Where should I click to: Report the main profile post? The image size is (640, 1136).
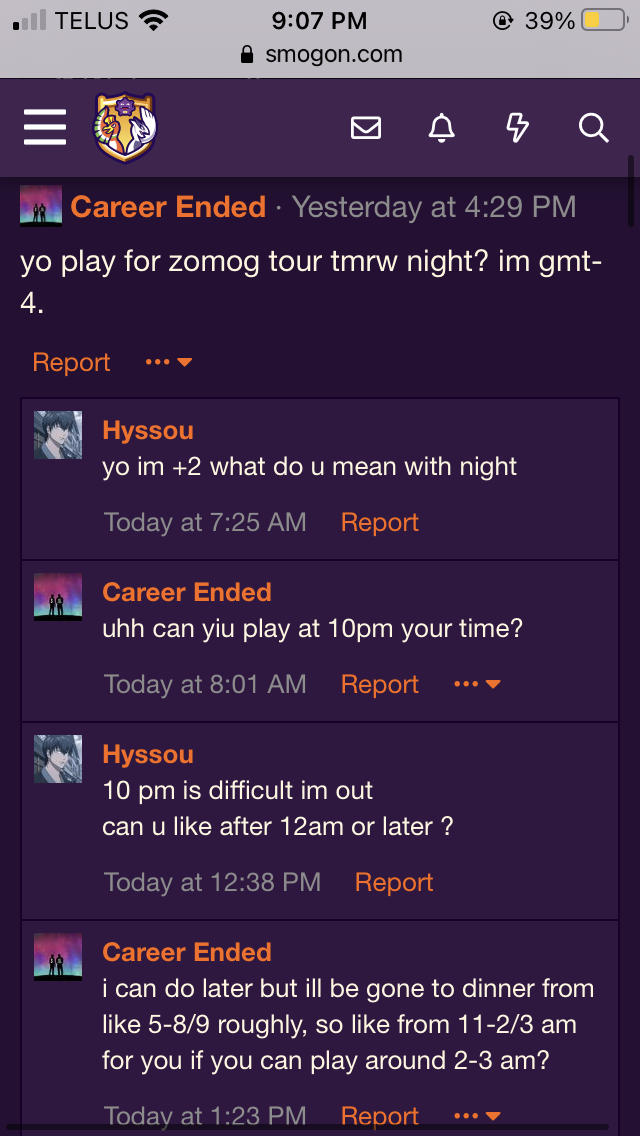pos(71,362)
